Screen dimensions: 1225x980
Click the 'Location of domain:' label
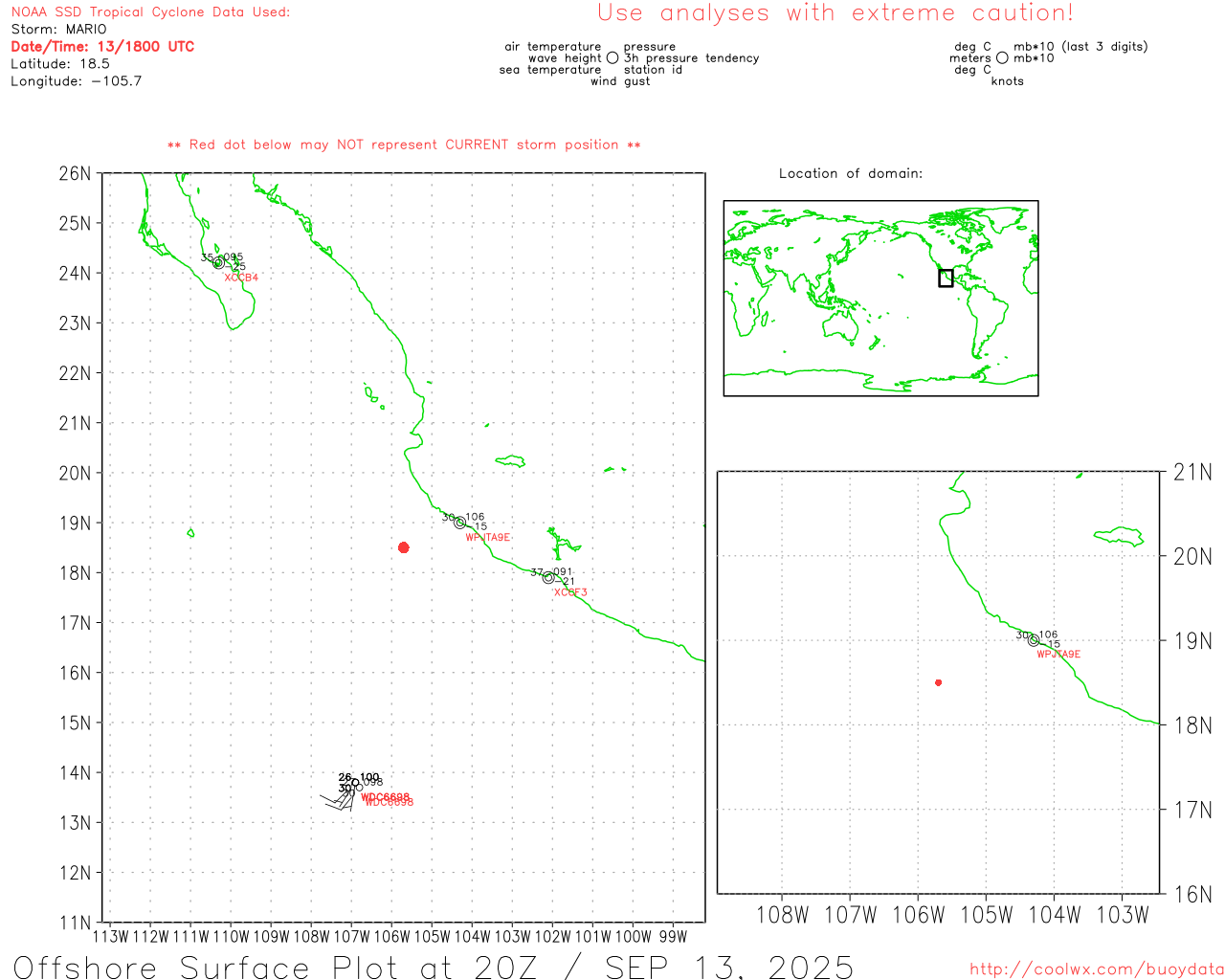(x=851, y=173)
